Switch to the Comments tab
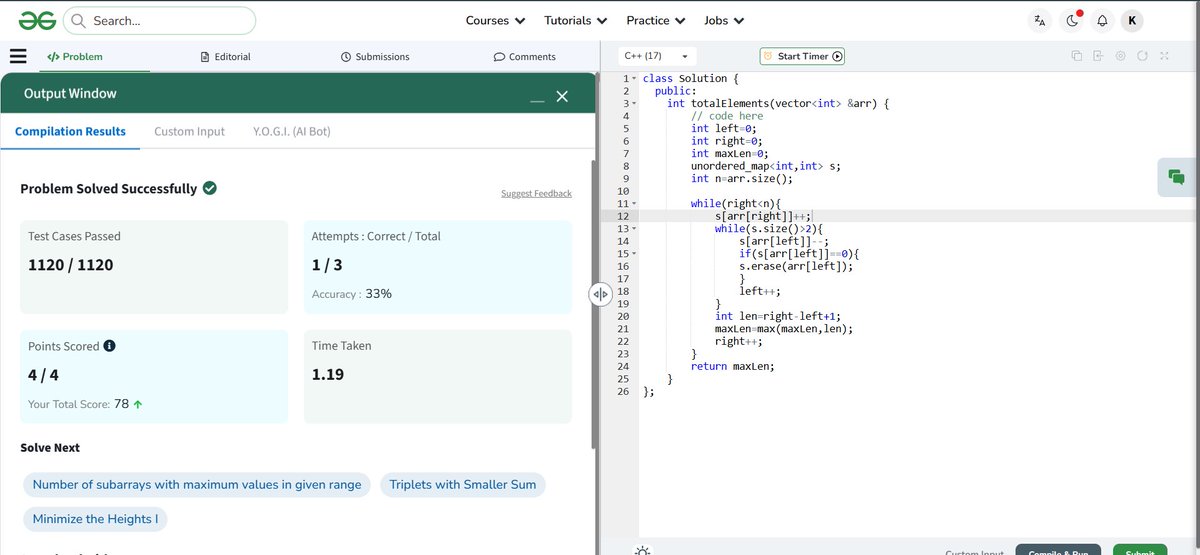Viewport: 1200px width, 555px height. pyautogui.click(x=525, y=57)
